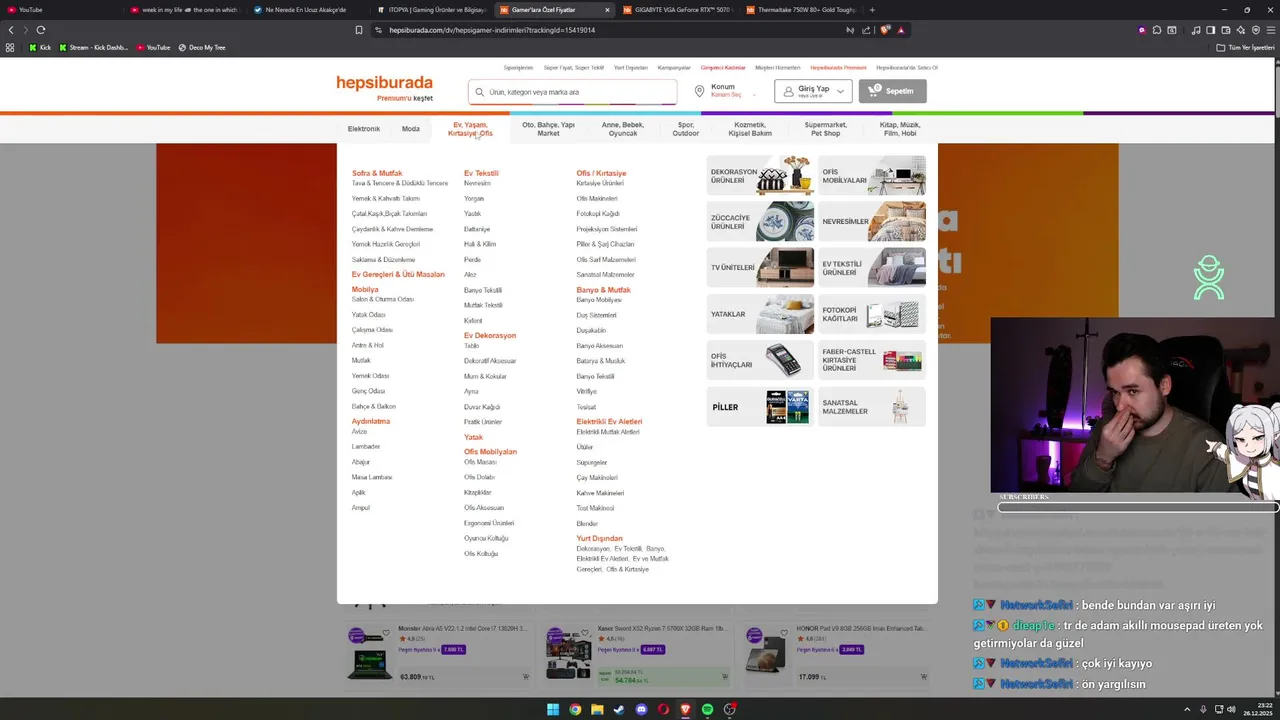This screenshot has height=720, width=1280.
Task: Favorite the Monster Abra product heart icon
Action: (386, 633)
